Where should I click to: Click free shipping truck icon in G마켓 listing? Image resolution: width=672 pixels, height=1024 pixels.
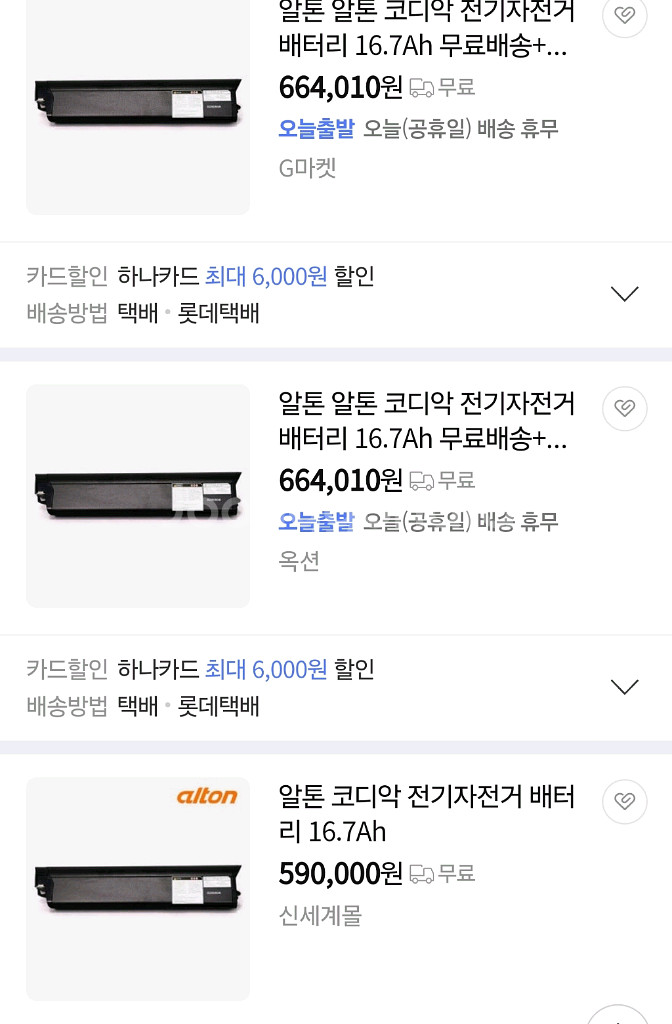[x=421, y=88]
